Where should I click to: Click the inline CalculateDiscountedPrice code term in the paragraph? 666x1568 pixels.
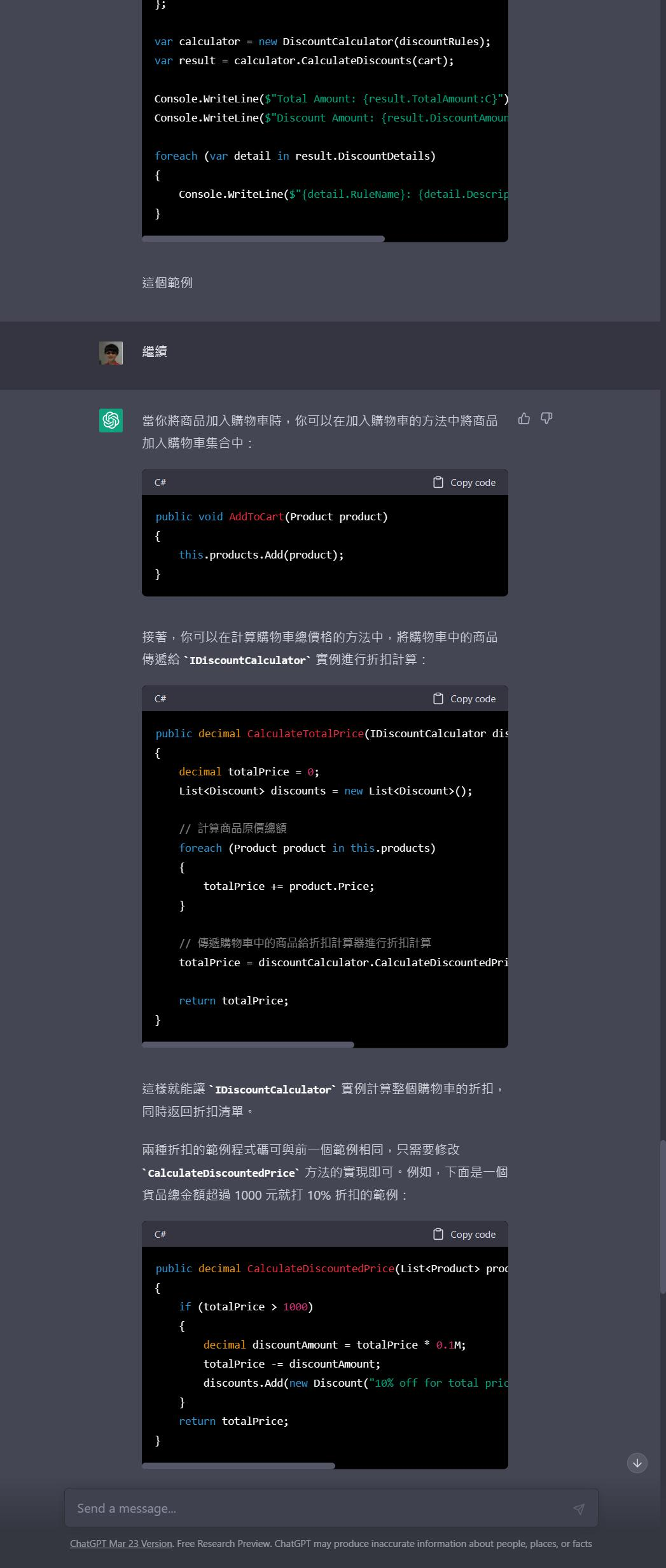221,1173
